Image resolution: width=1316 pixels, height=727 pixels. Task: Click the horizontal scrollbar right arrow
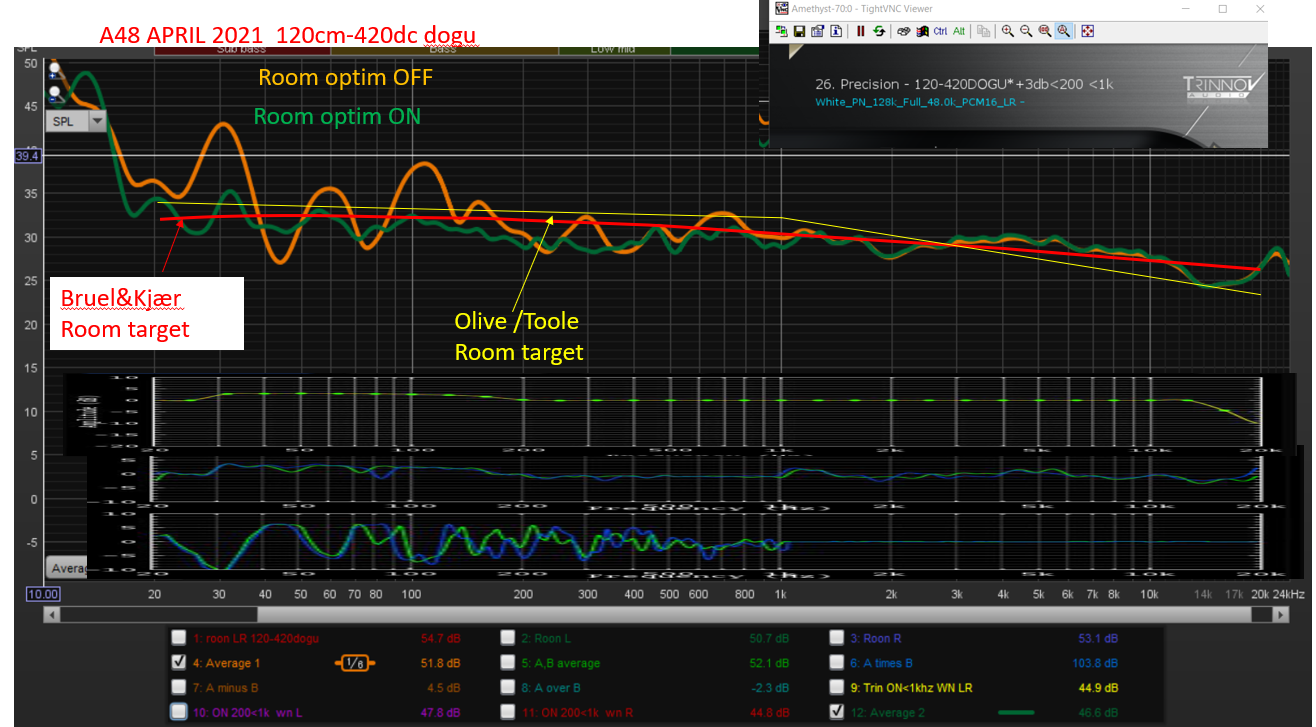[x=1281, y=617]
